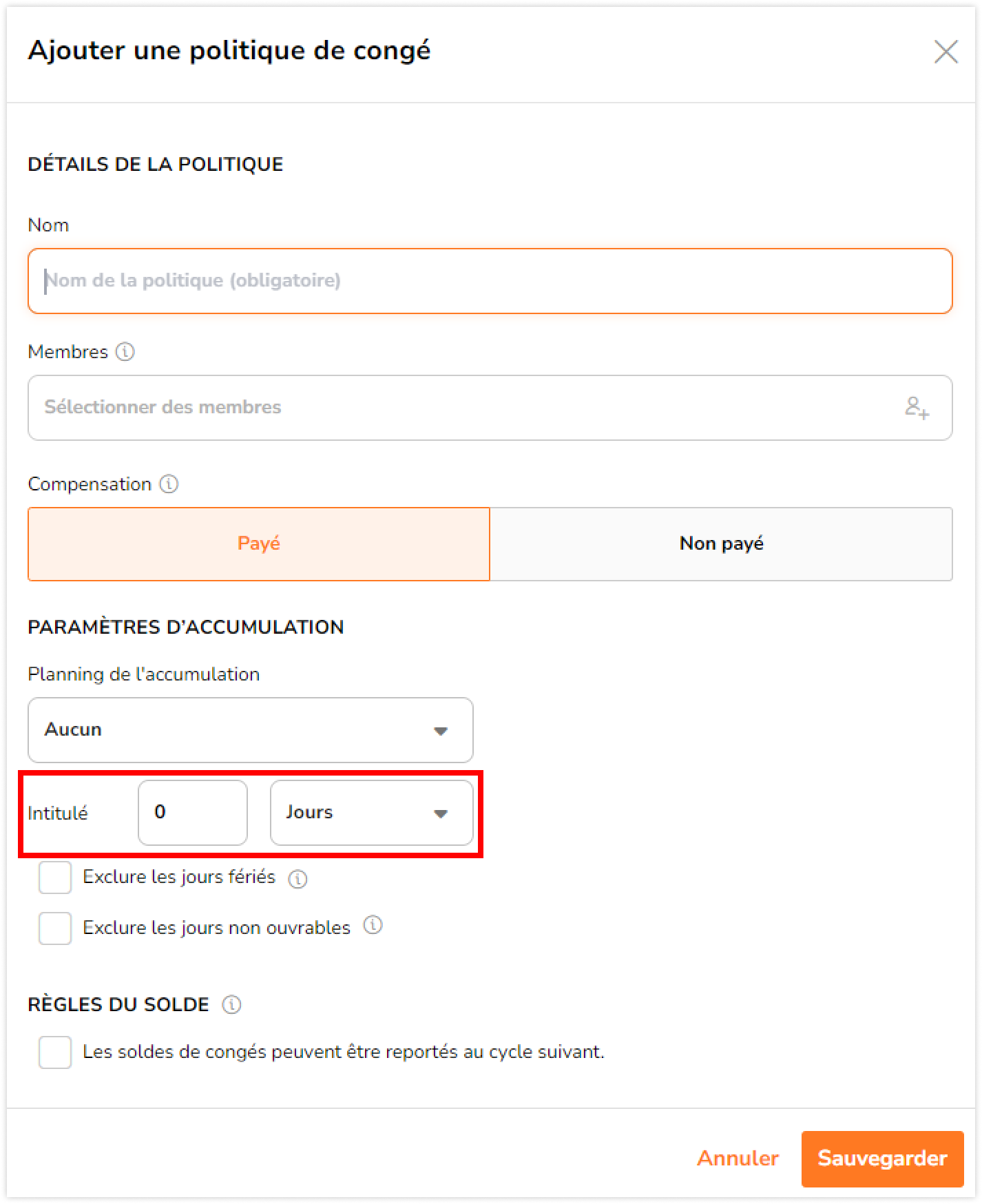The image size is (982, 1204).
Task: Click the info icon beside Compensation
Action: pyautogui.click(x=169, y=484)
